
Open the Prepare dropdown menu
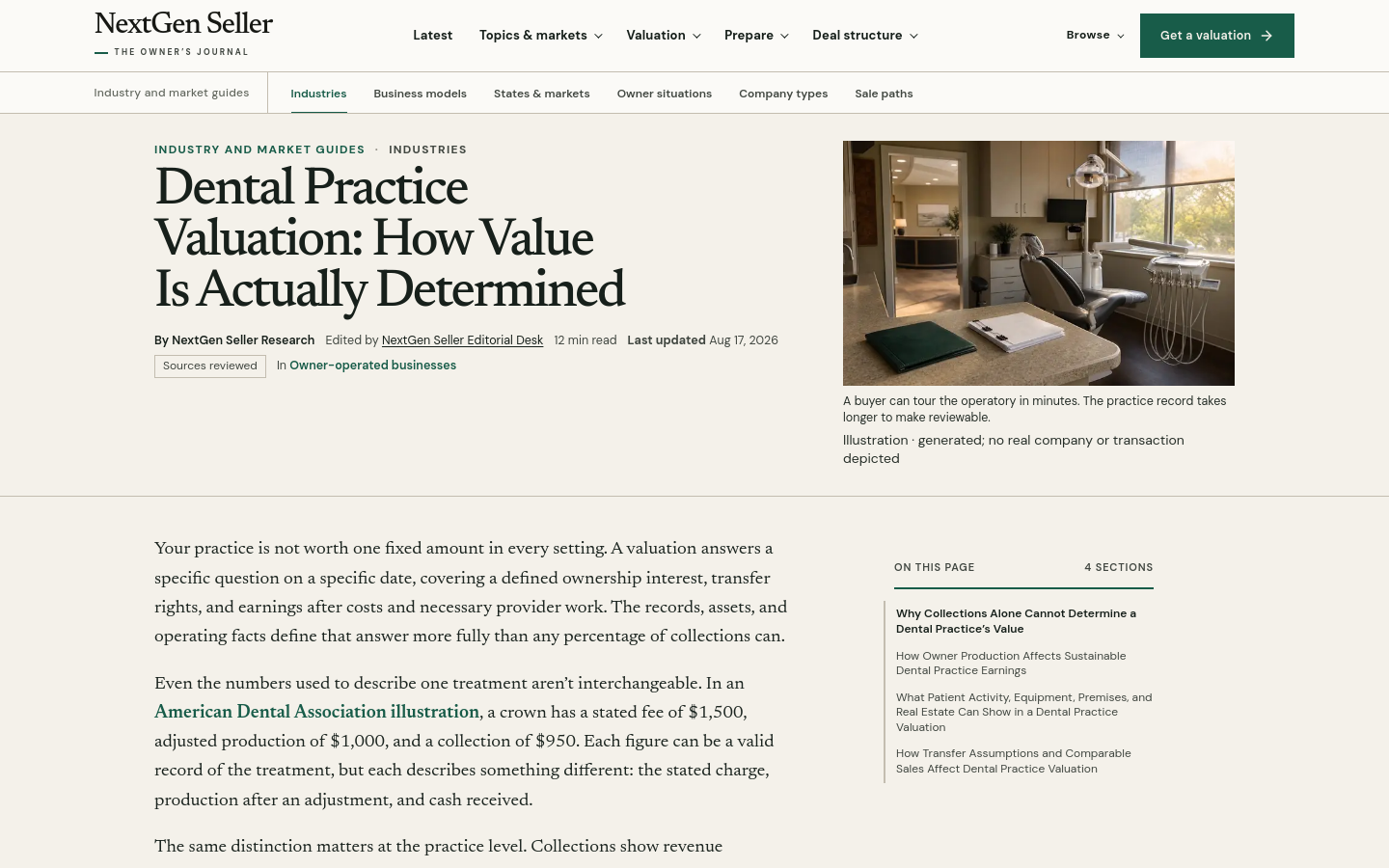[756, 36]
